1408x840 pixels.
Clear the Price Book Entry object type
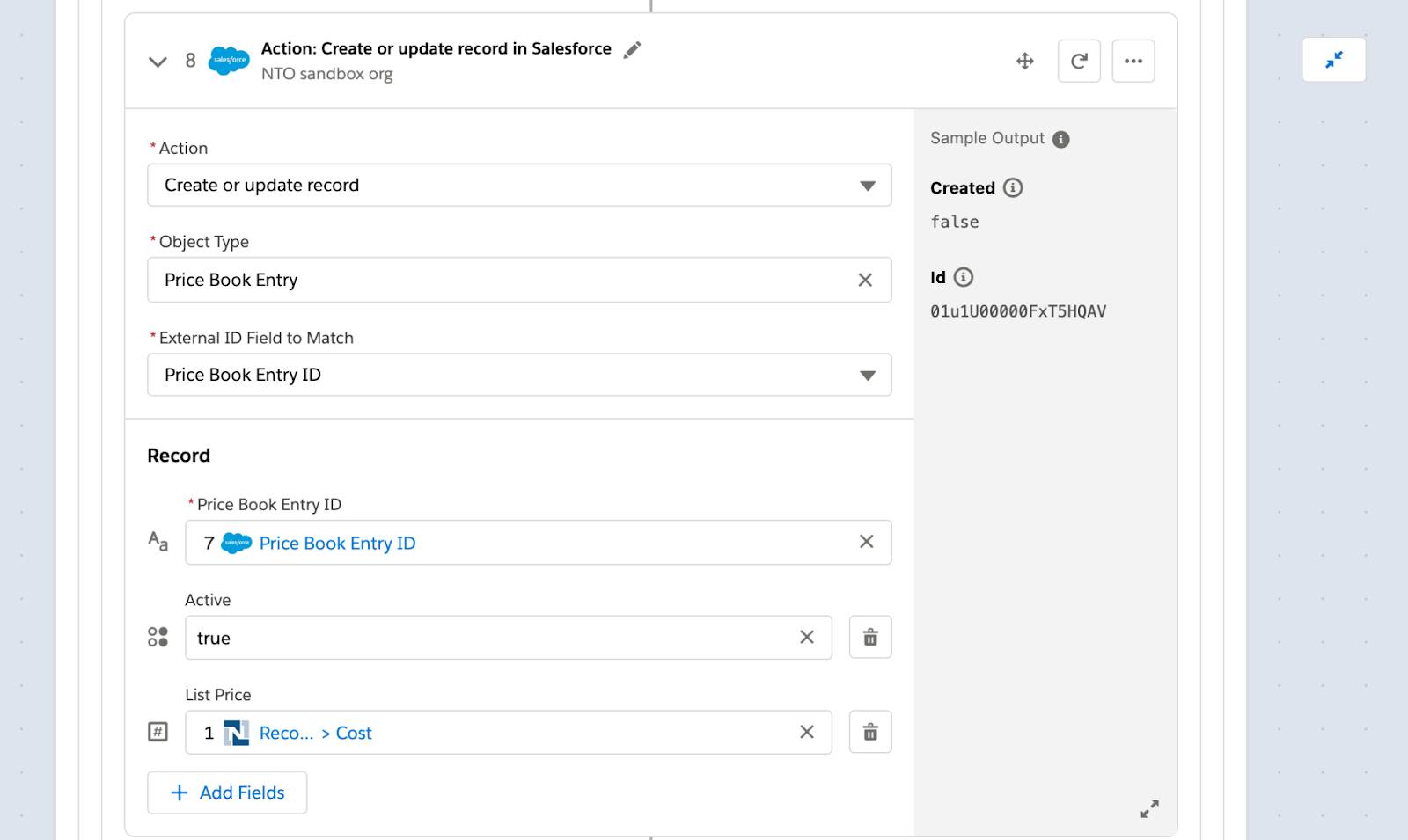[x=865, y=280]
